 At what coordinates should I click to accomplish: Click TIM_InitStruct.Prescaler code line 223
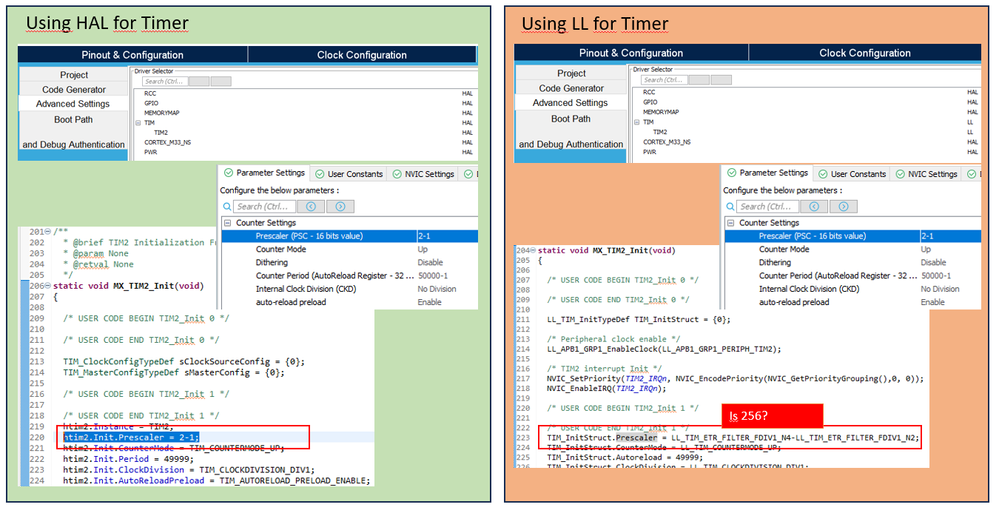733,438
